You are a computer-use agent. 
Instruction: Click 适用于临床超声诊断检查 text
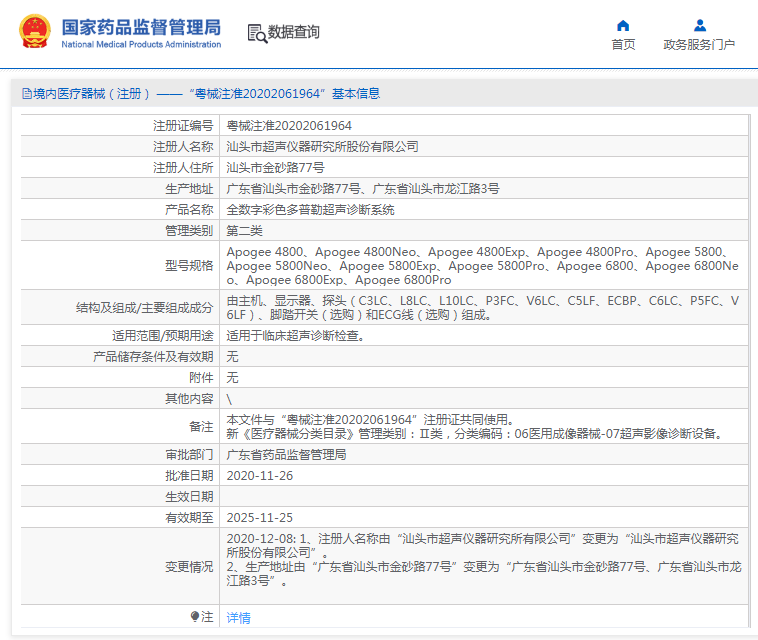coord(295,335)
